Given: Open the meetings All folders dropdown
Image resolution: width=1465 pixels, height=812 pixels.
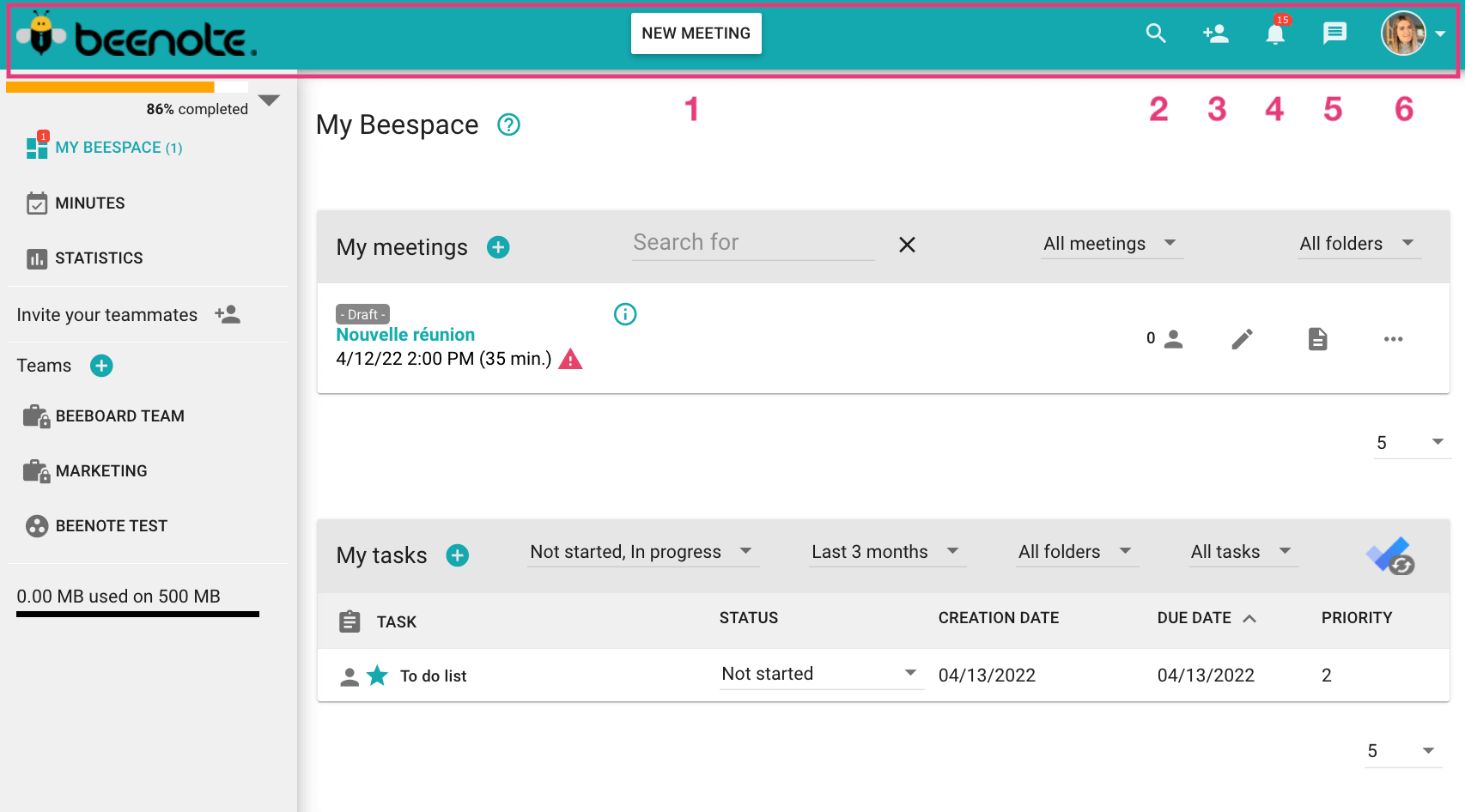Looking at the screenshot, I should (x=1359, y=244).
